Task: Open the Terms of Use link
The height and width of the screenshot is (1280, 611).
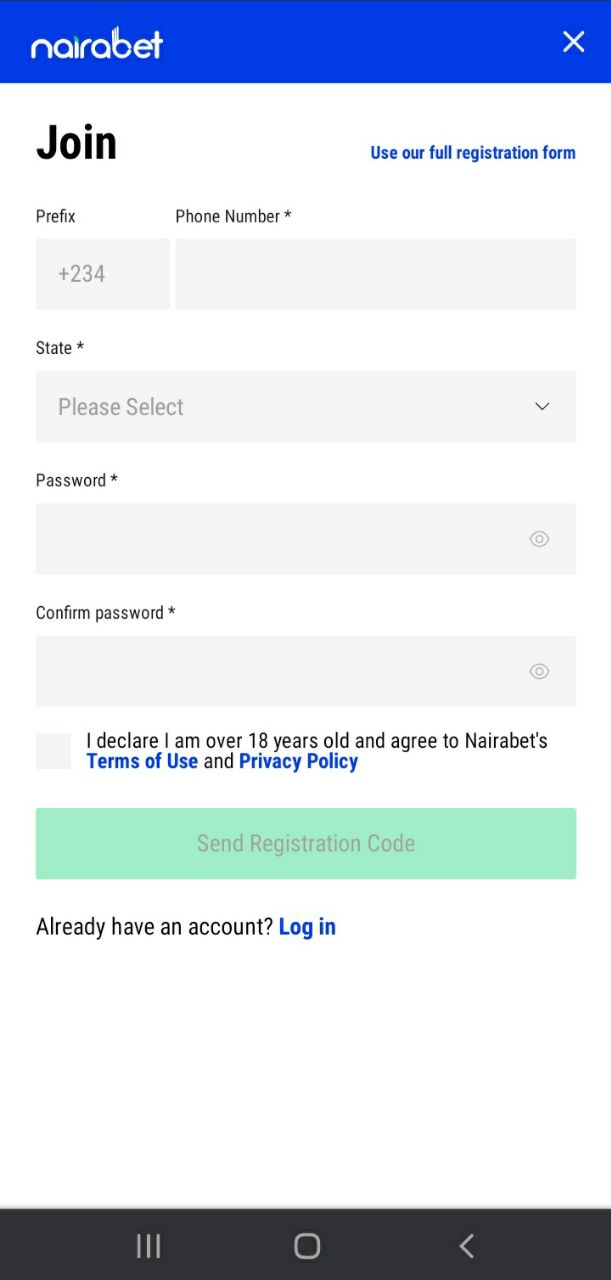Action: pyautogui.click(x=142, y=762)
